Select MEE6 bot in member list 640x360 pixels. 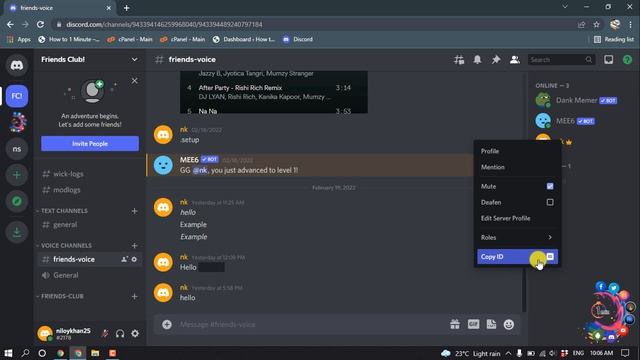pos(564,121)
